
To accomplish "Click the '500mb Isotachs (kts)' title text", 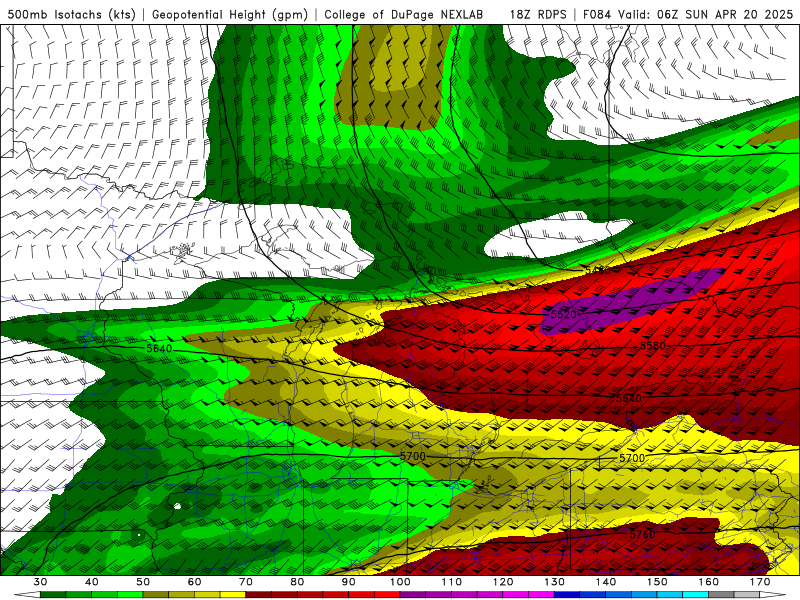I will (x=71, y=14).
